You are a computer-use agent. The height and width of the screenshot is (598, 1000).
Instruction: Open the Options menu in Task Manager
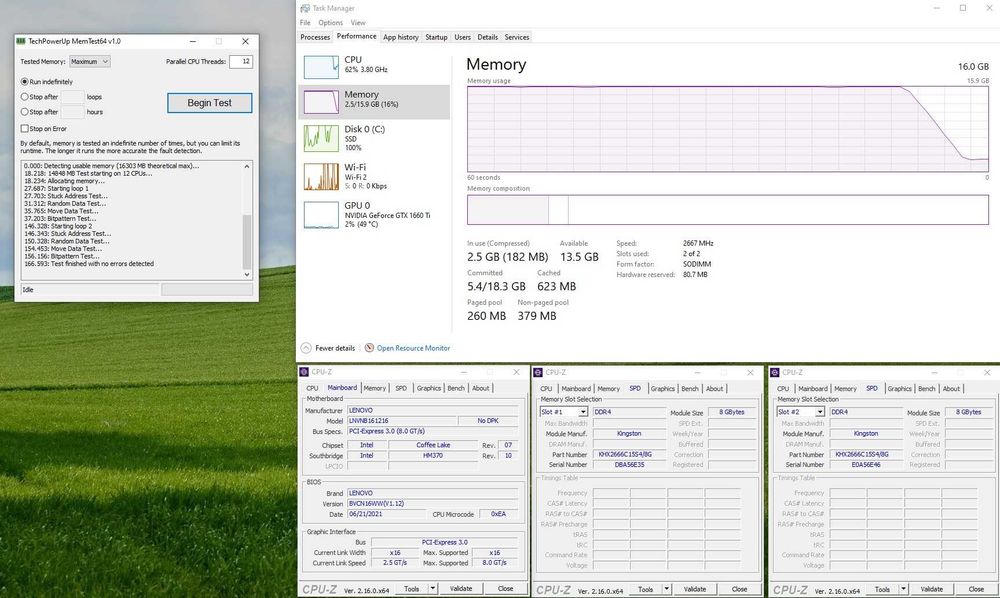(330, 22)
